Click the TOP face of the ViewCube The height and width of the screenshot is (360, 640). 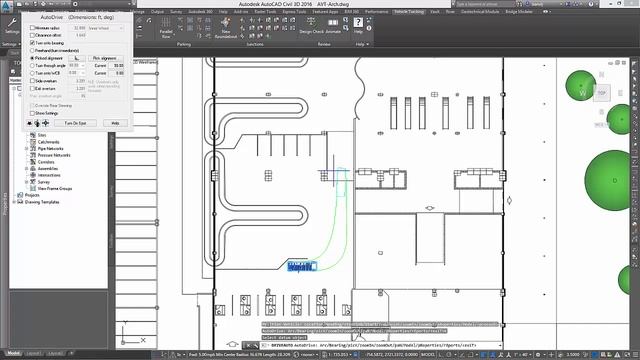602,93
